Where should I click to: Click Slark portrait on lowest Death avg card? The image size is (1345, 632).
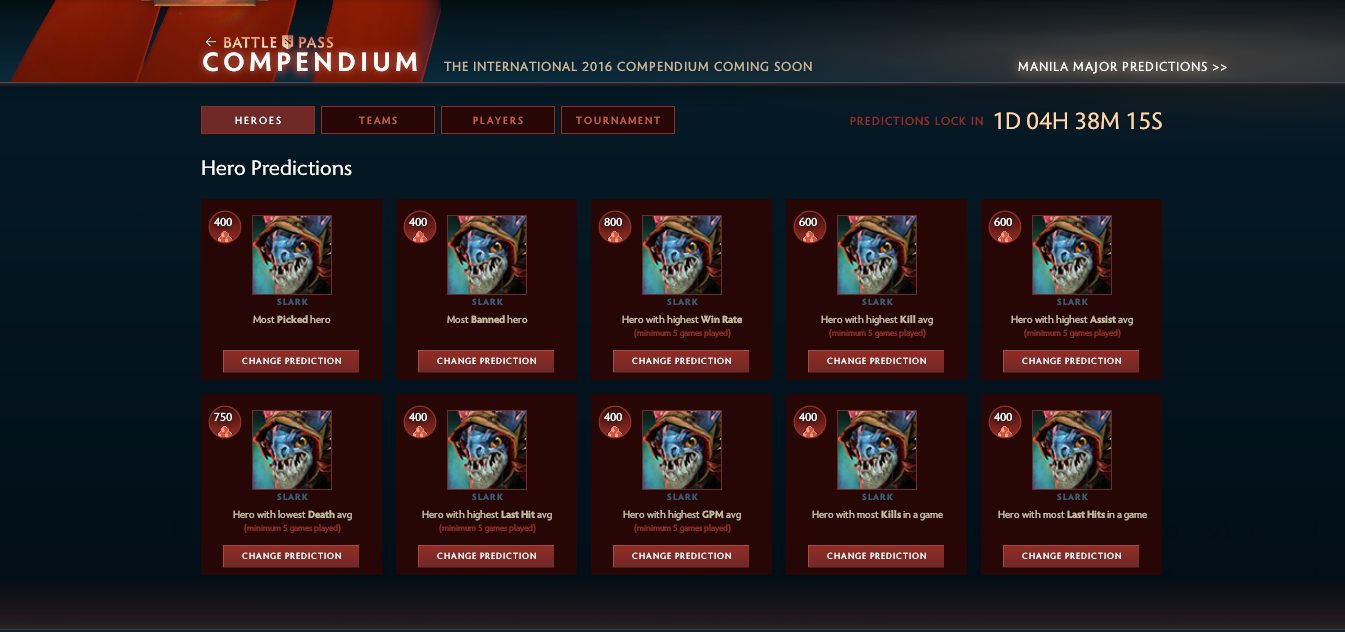tap(292, 450)
